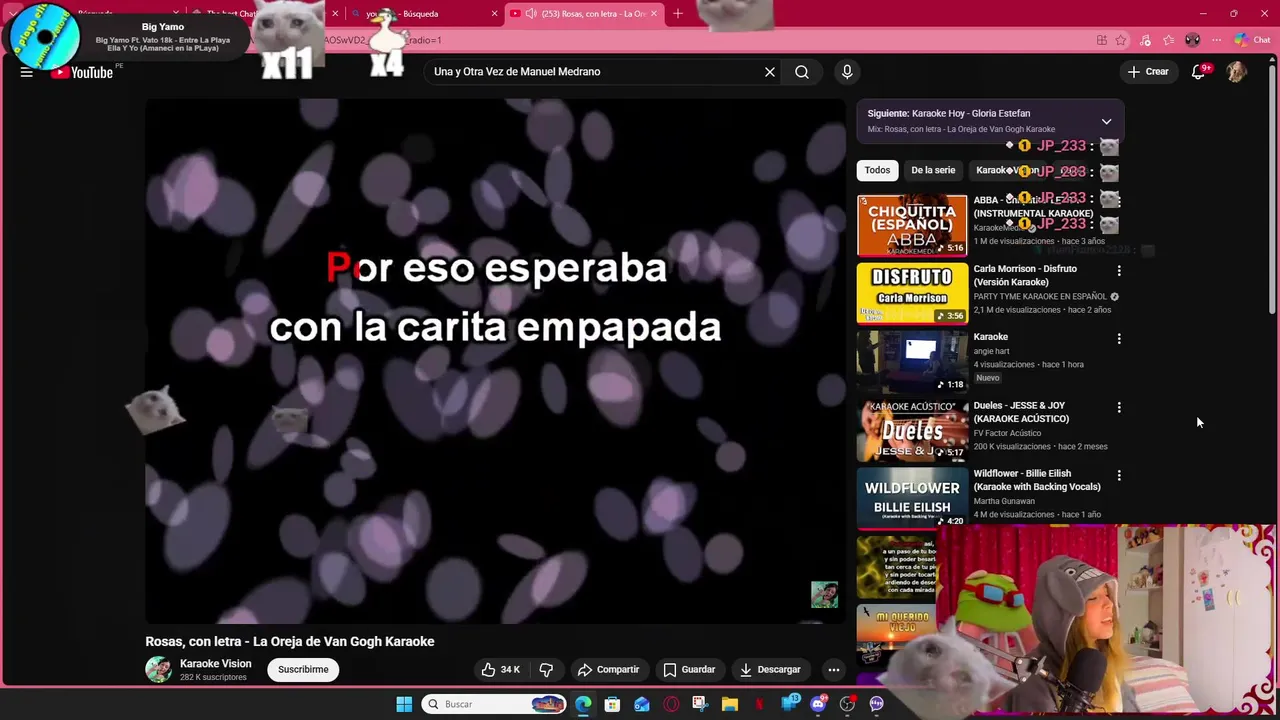Open the PARTY TYME KARAOKE EN ESPAÑOL channel

(1040, 296)
